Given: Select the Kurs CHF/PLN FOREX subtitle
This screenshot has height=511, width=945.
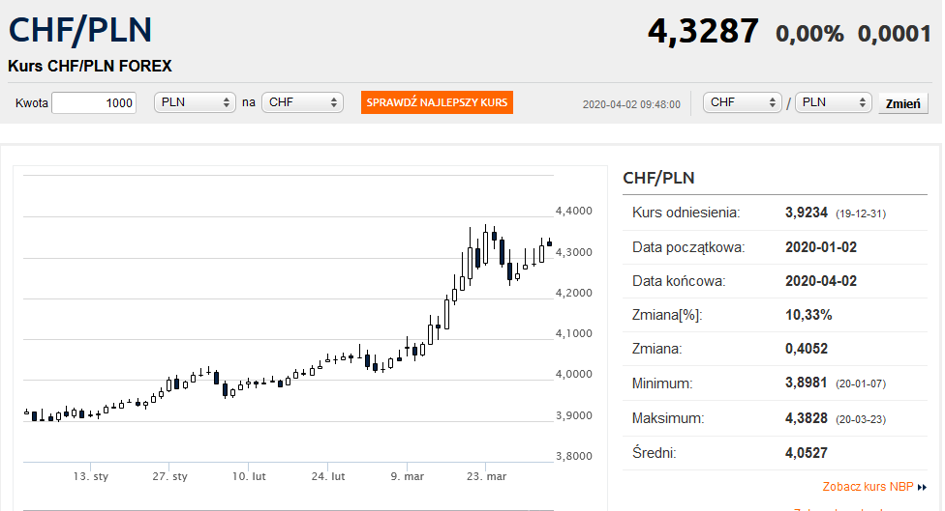Looking at the screenshot, I should 90,66.
